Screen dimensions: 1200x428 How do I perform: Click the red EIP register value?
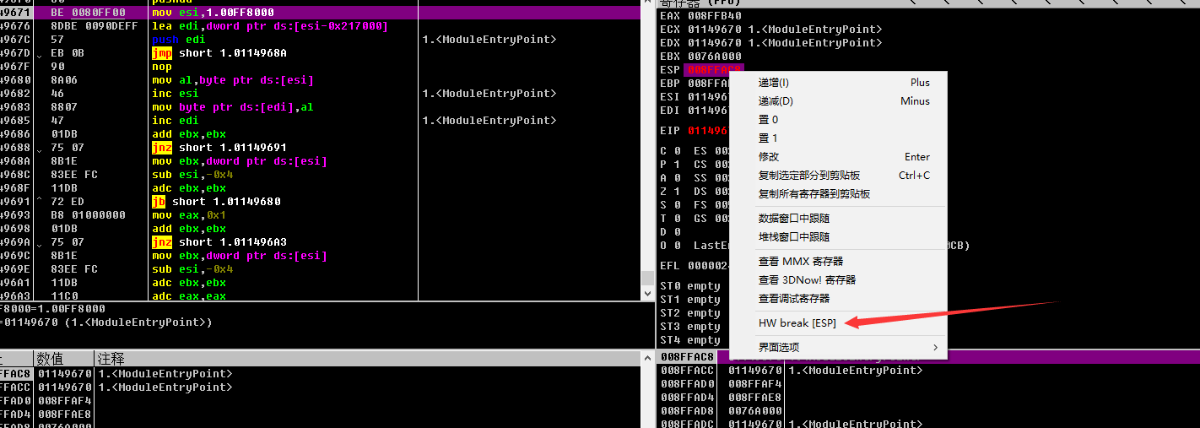(706, 131)
